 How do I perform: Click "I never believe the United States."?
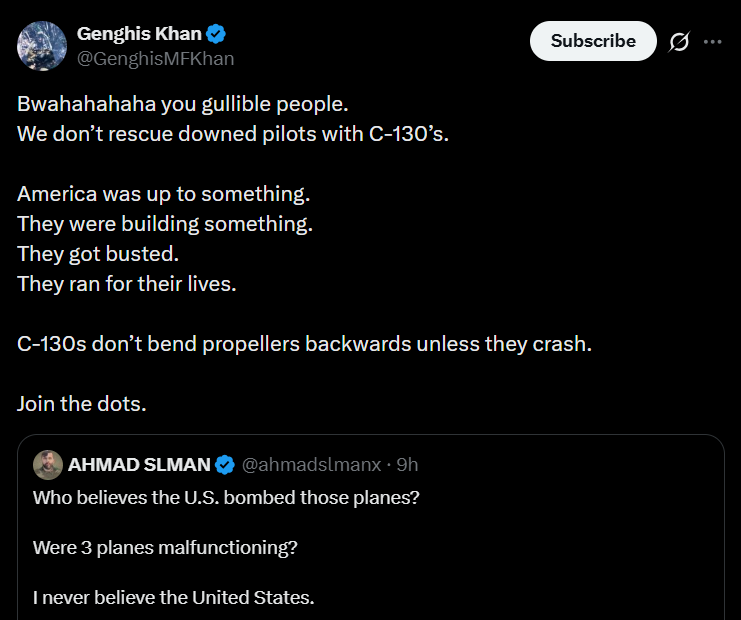point(173,597)
